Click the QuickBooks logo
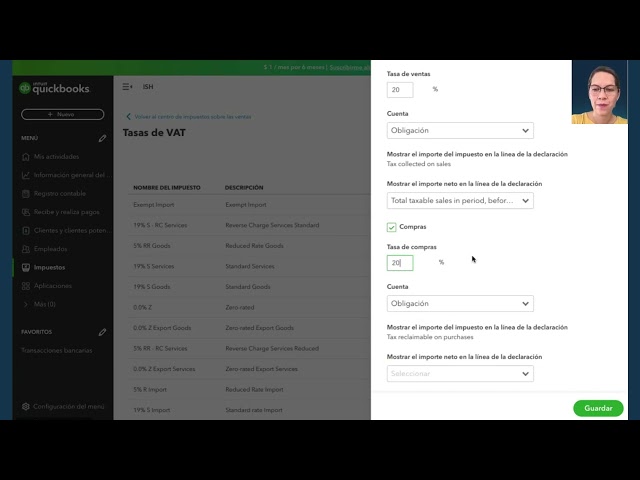640x480 pixels. point(54,88)
